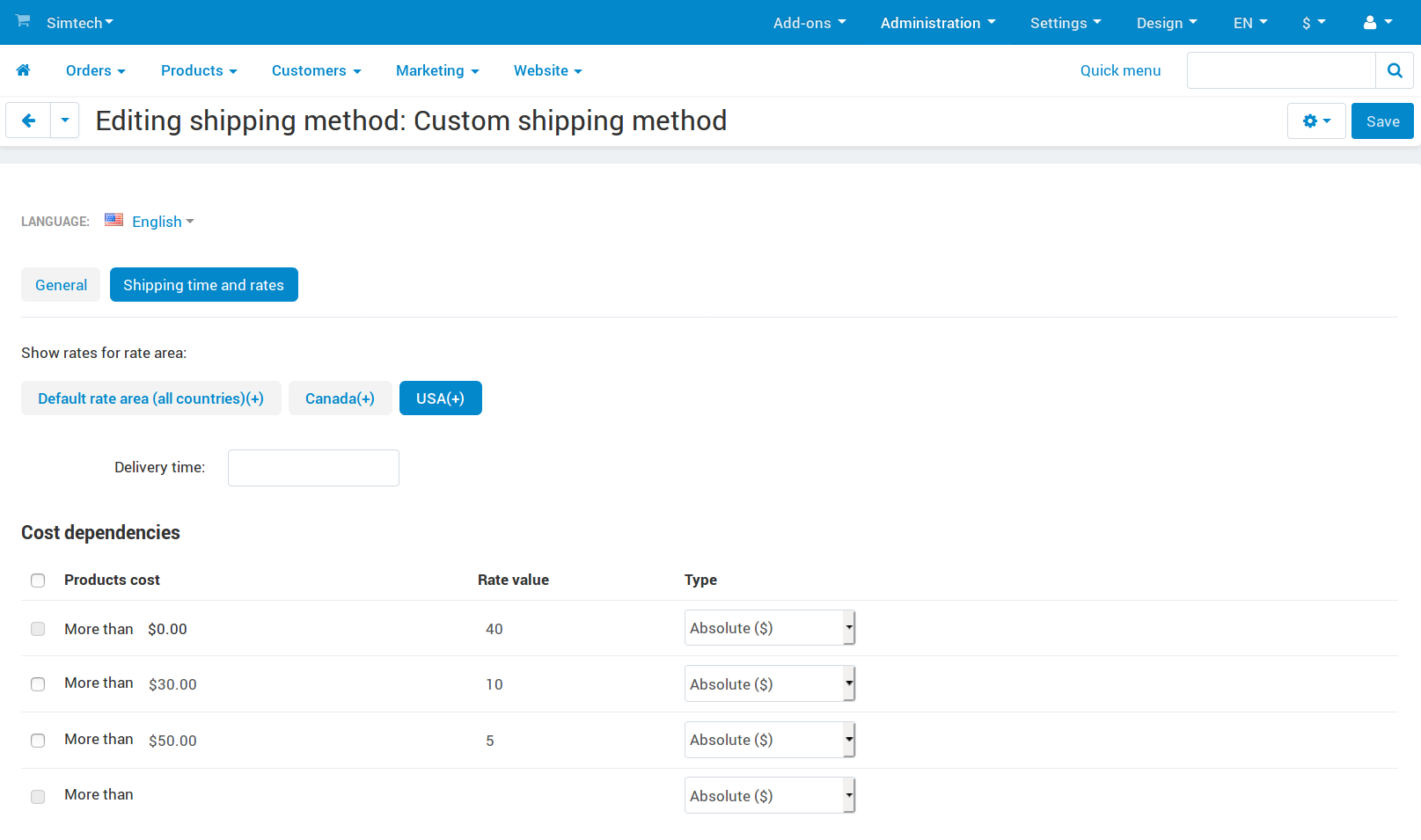Open the Customers menu
The height and width of the screenshot is (840, 1421).
pyautogui.click(x=317, y=70)
